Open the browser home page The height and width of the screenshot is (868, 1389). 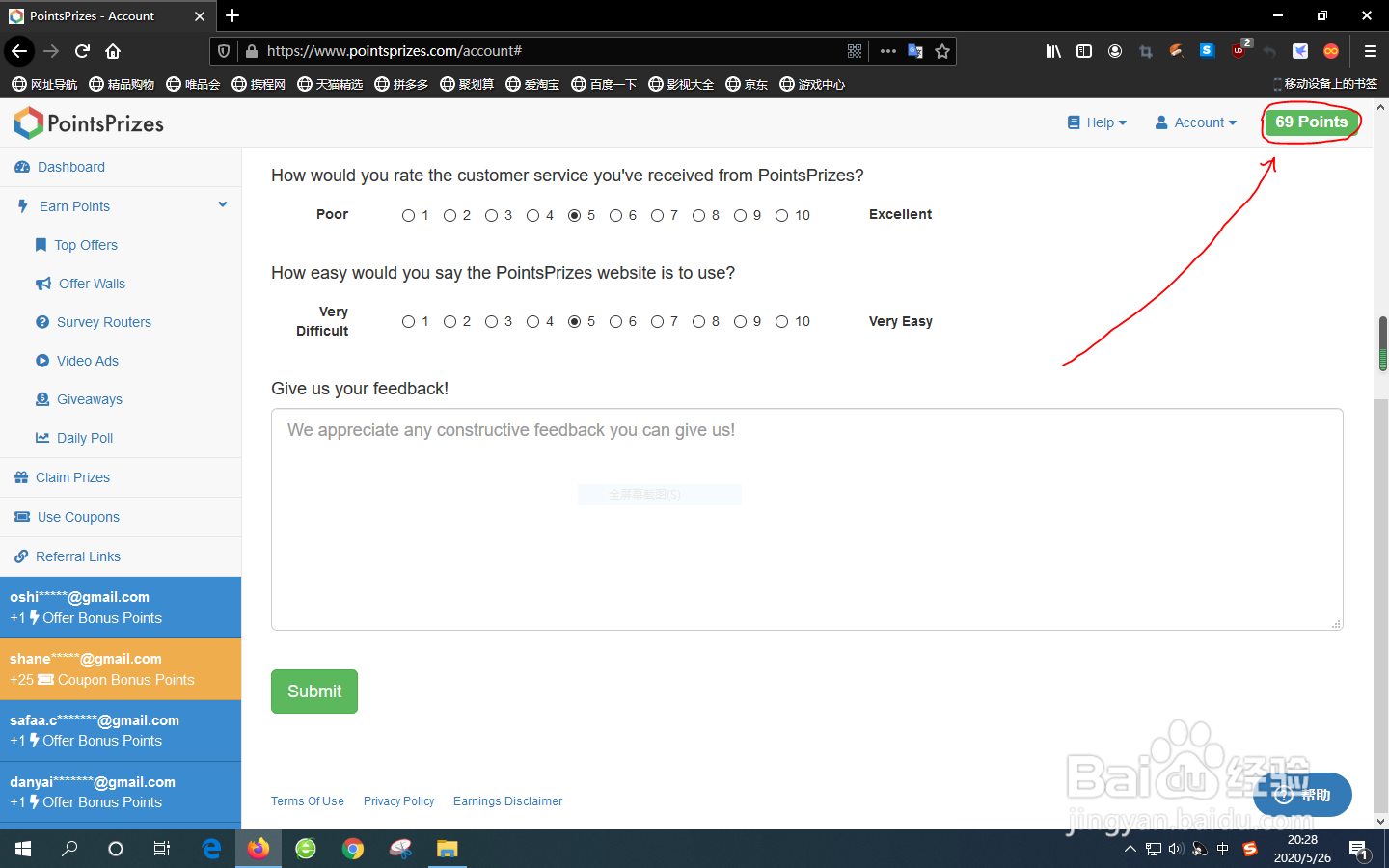(113, 51)
